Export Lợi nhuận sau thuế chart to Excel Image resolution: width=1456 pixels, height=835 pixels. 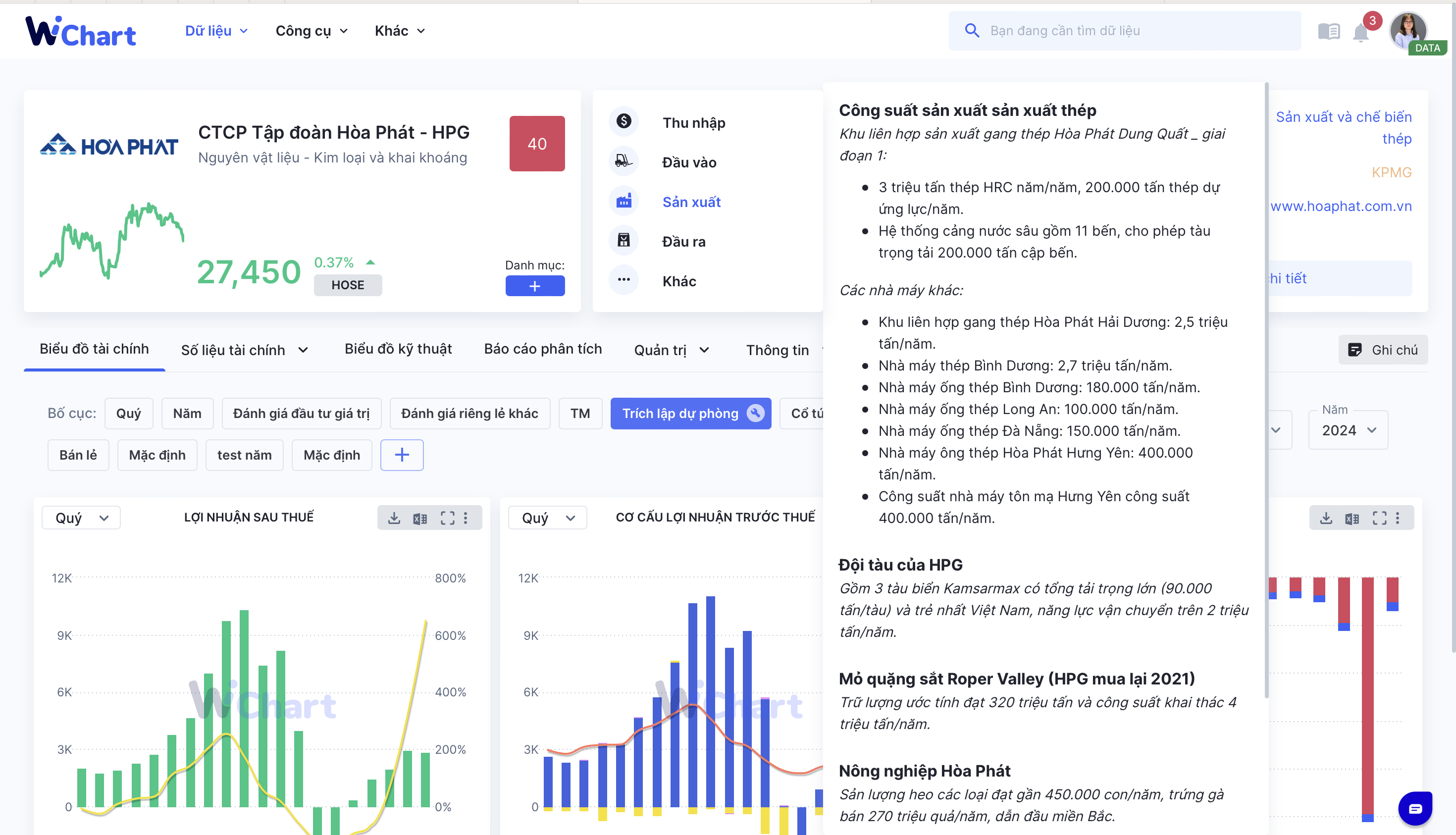420,518
